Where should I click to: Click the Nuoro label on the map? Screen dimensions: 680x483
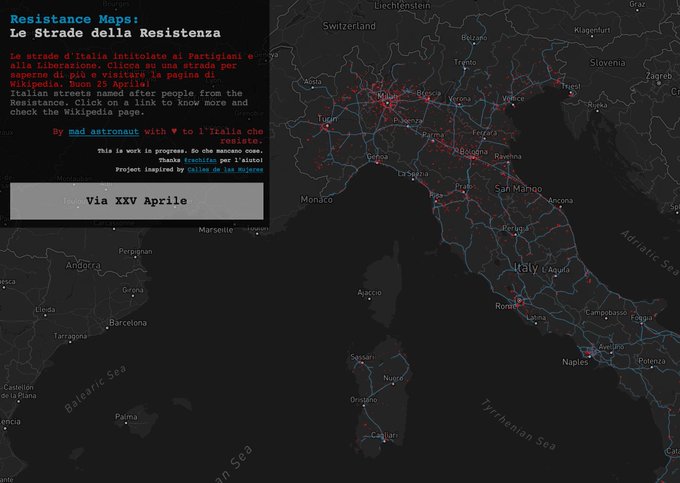click(393, 378)
